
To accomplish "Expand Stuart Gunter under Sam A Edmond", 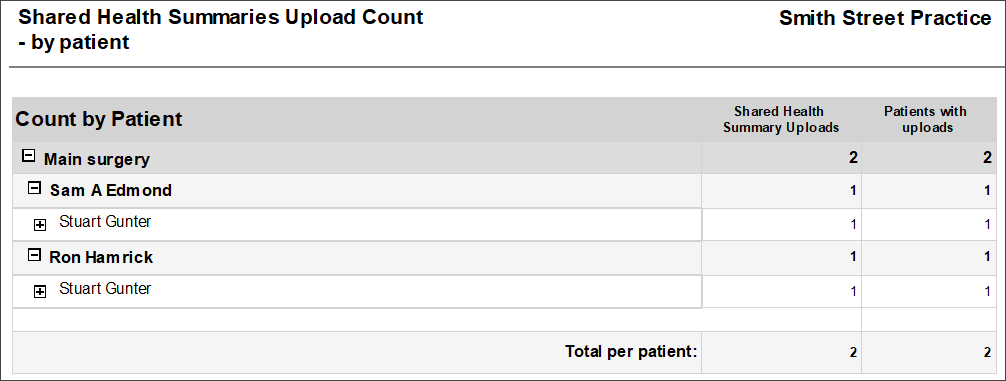I will pos(40,225).
